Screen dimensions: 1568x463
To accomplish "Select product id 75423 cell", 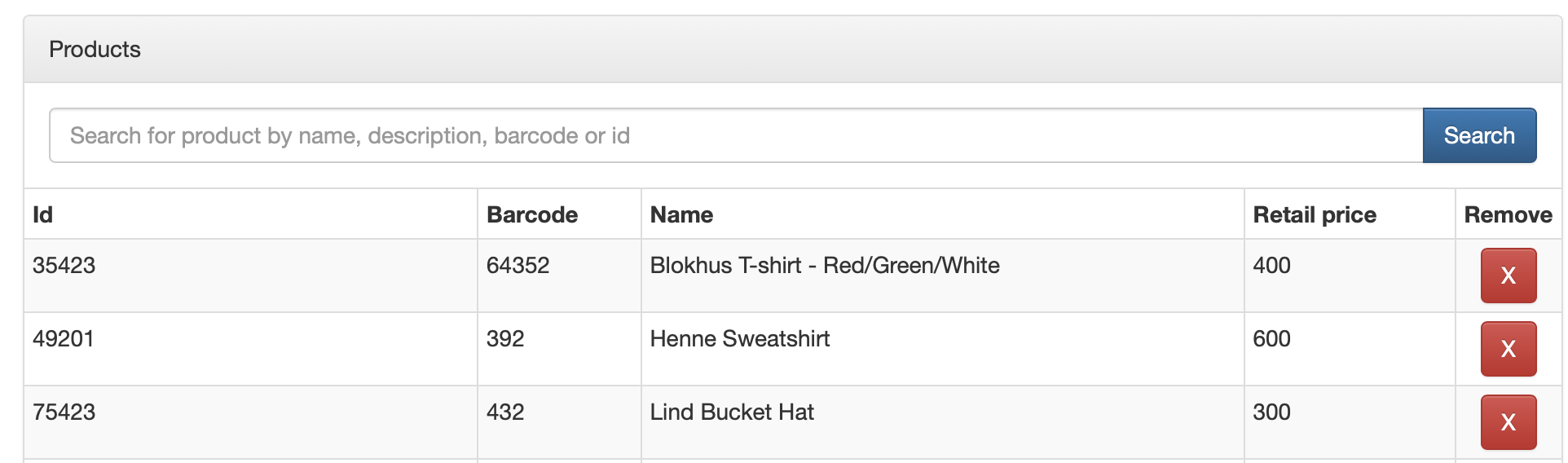I will click(64, 412).
